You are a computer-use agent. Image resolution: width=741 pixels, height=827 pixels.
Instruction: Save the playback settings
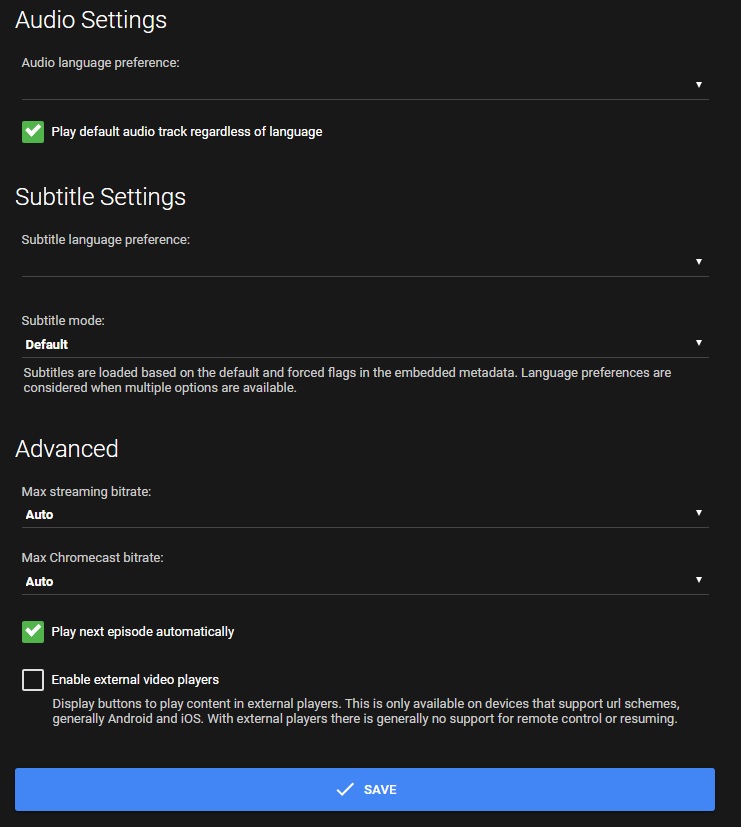(365, 789)
